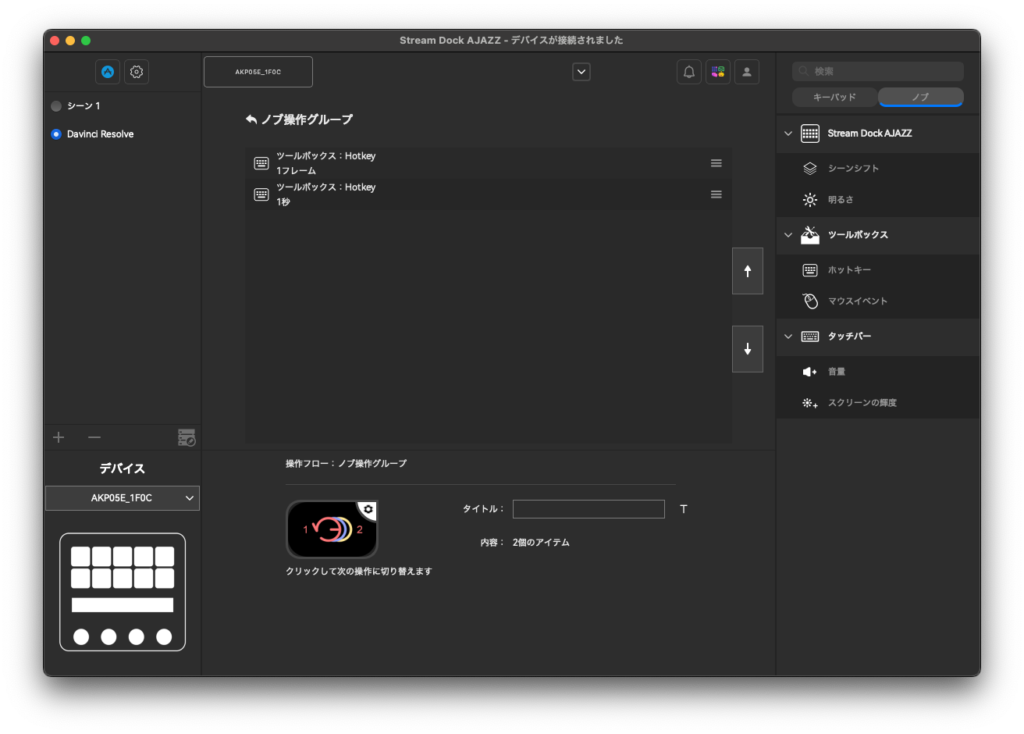1024x734 pixels.
Task: Open the profile dropdown chevron at top center
Action: click(x=581, y=71)
